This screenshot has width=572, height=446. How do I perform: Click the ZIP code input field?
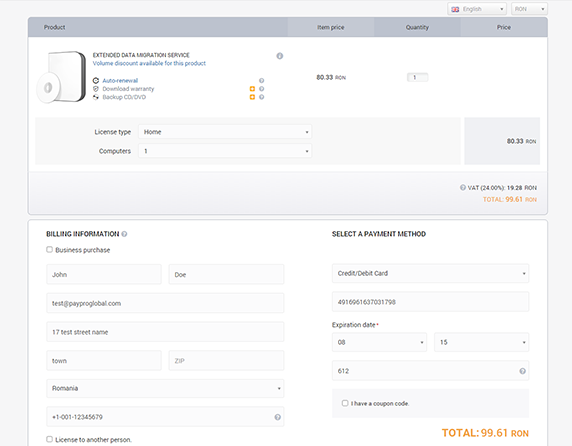(x=226, y=361)
